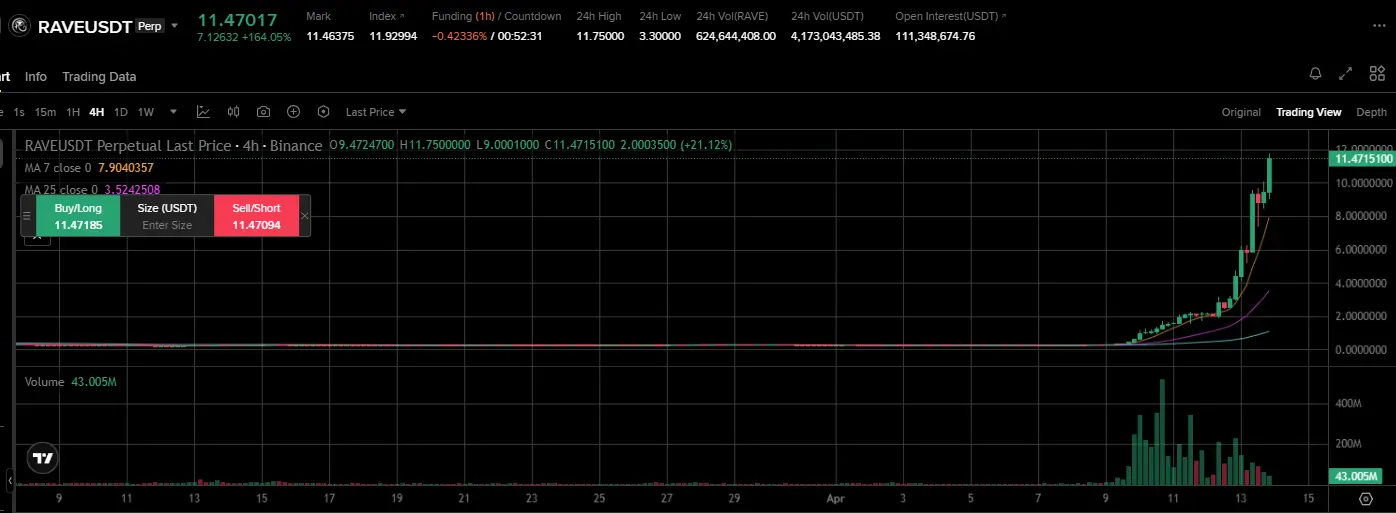The height and width of the screenshot is (513, 1396).
Task: Click the Index price 11.92994
Action: [393, 36]
